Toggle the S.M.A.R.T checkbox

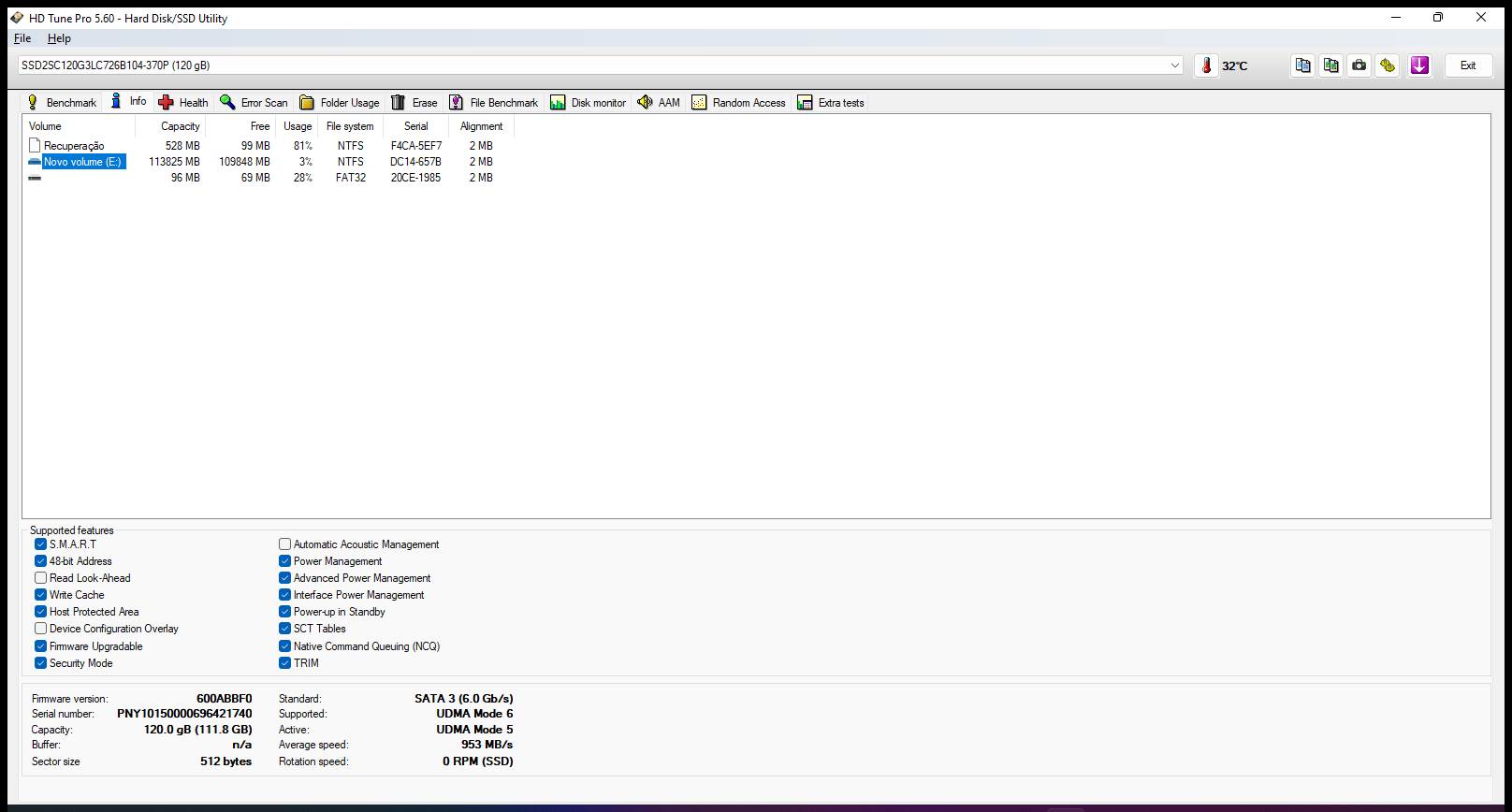(x=40, y=544)
